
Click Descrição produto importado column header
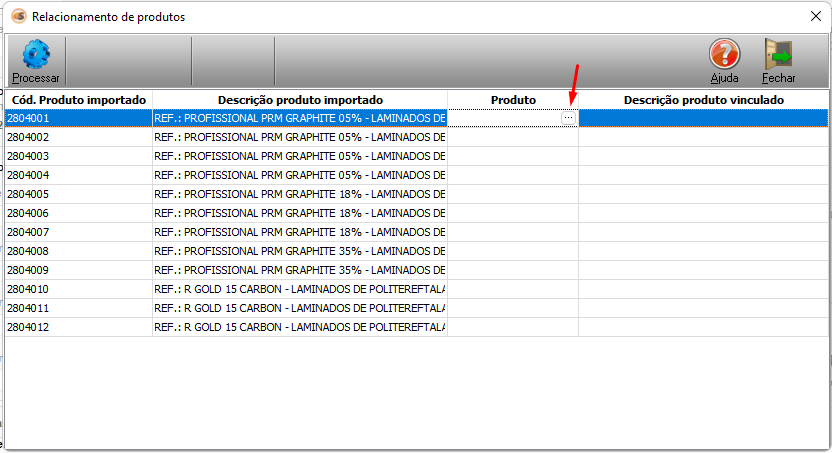coord(300,100)
